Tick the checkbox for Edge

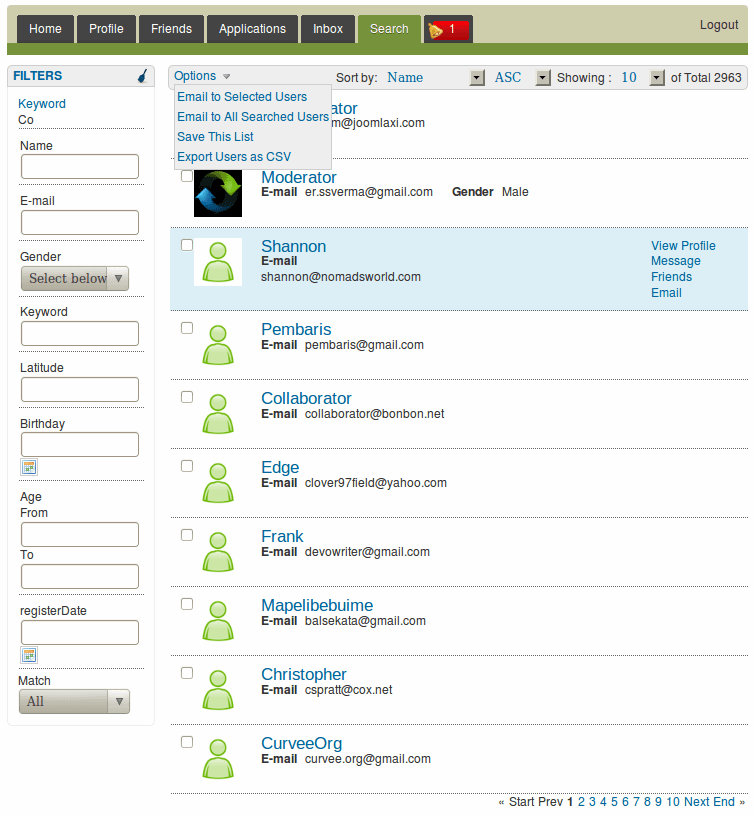click(187, 466)
